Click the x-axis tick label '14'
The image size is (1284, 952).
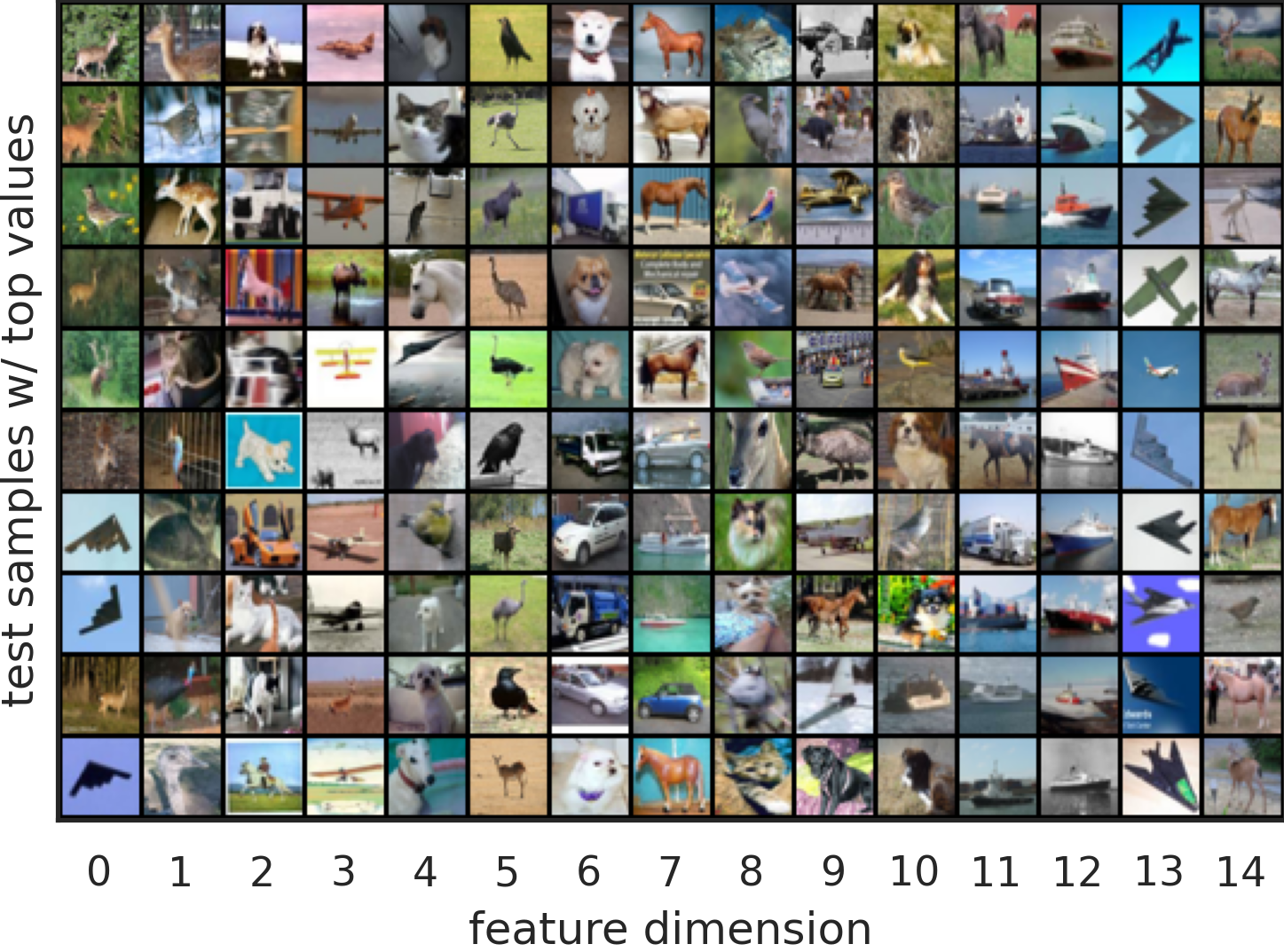click(x=1241, y=871)
